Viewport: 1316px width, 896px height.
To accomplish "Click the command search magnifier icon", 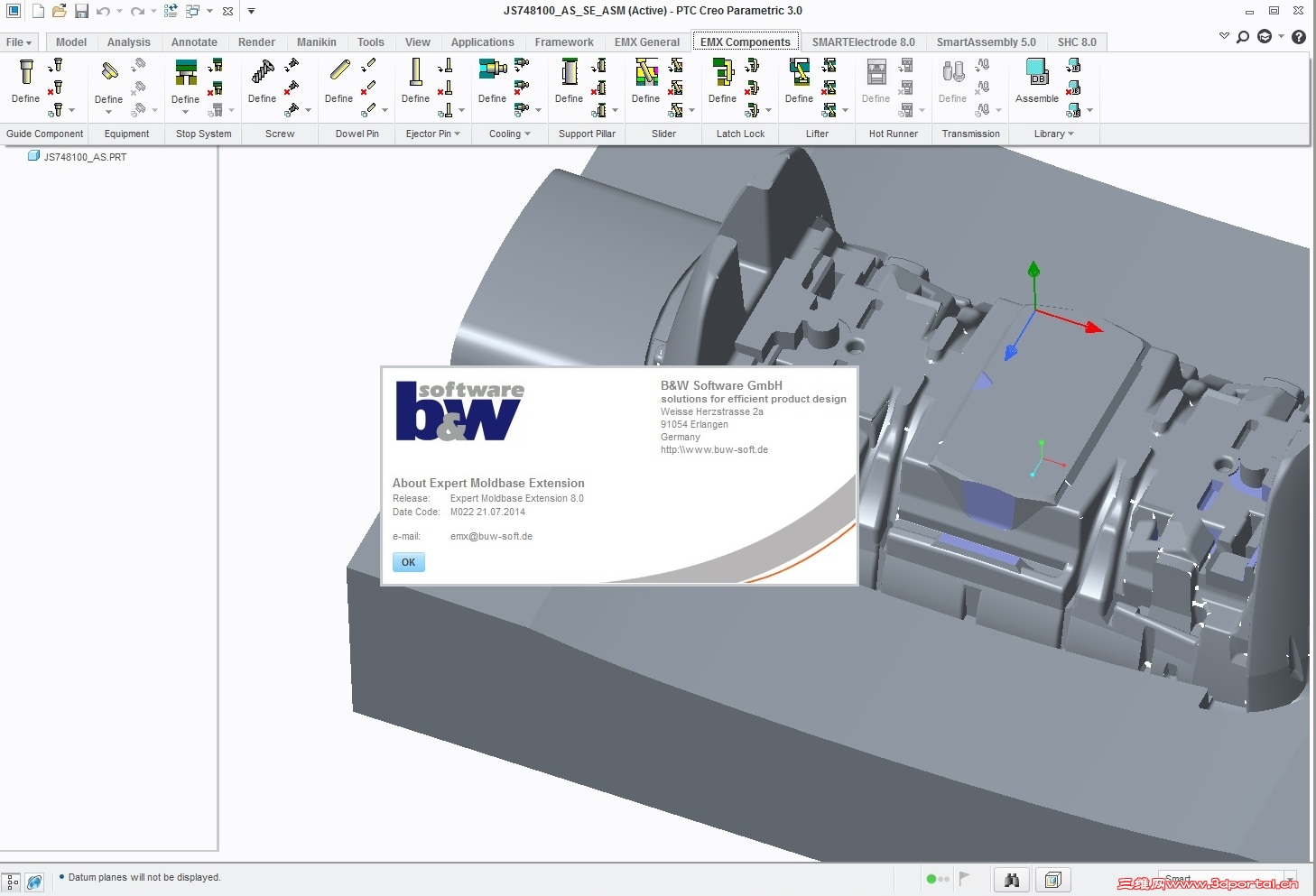I will tap(1243, 37).
